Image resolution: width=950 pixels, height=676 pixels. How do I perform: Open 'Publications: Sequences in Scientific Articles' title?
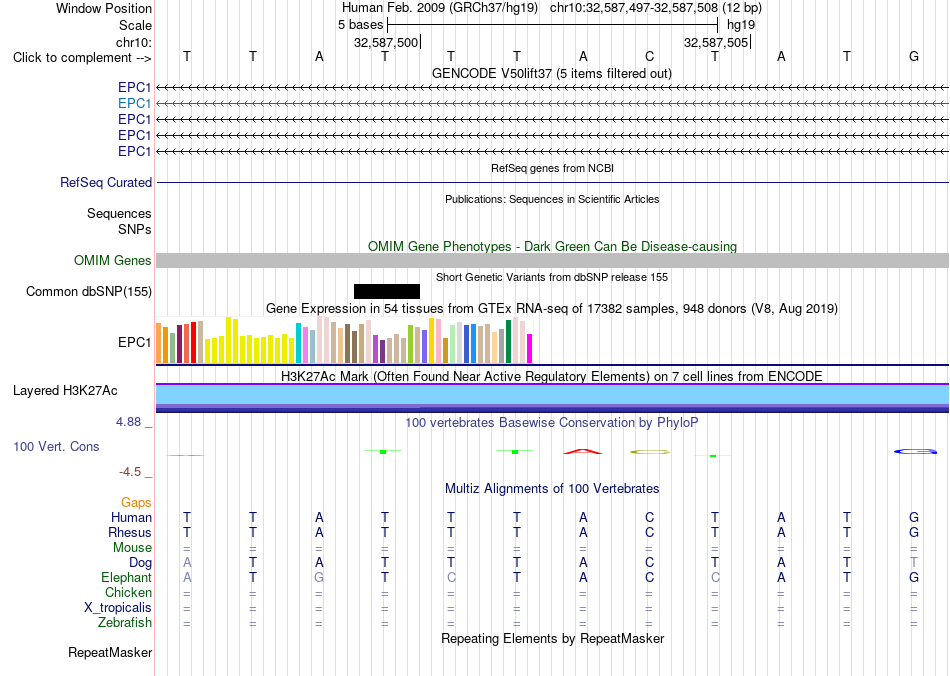[552, 199]
